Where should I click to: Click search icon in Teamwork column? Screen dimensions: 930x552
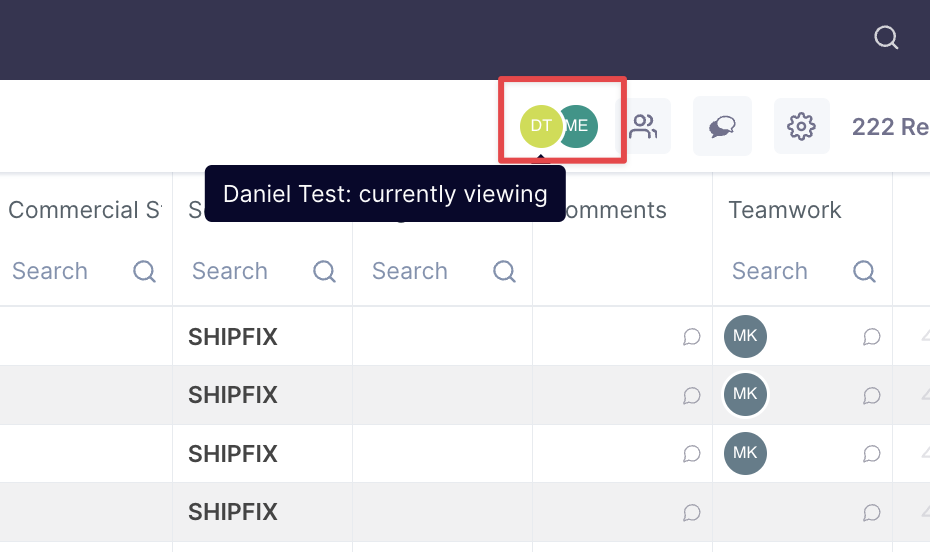865,271
